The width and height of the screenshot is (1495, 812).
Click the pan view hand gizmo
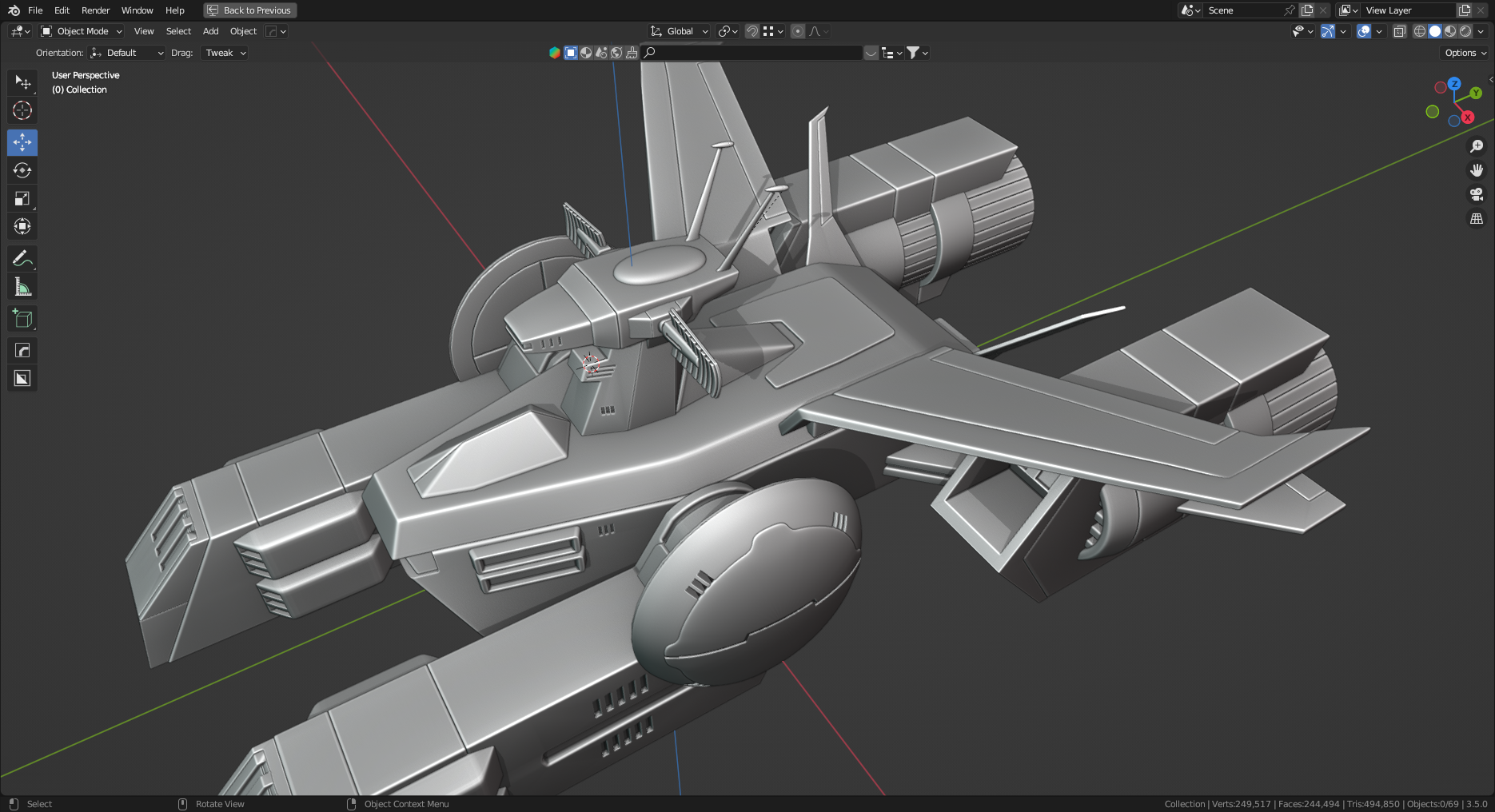click(1477, 170)
